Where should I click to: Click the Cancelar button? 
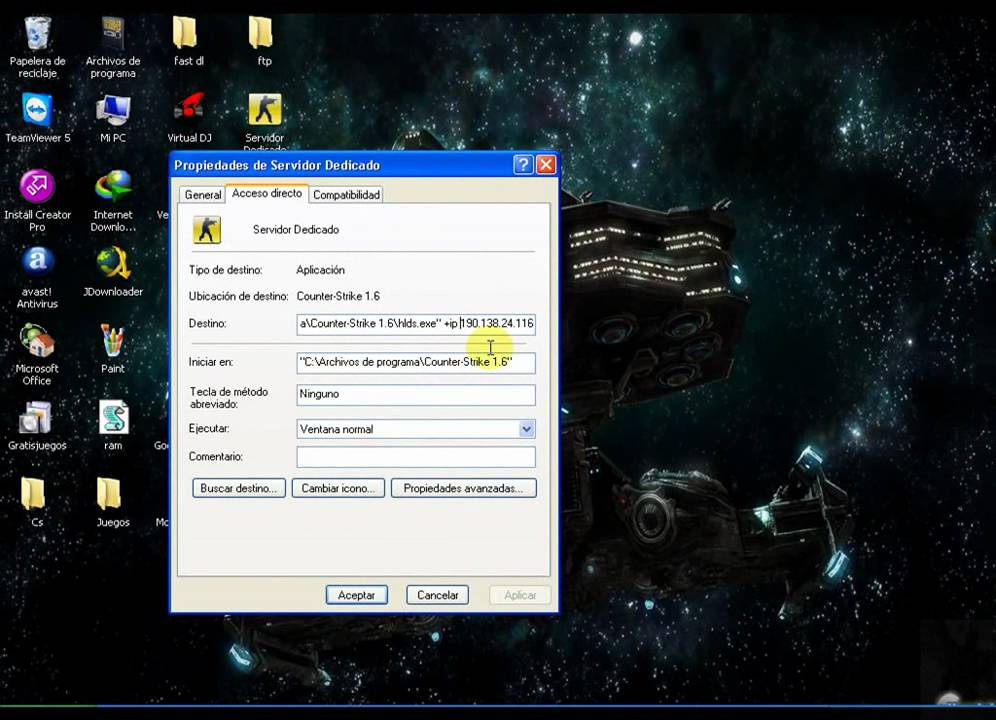point(438,595)
